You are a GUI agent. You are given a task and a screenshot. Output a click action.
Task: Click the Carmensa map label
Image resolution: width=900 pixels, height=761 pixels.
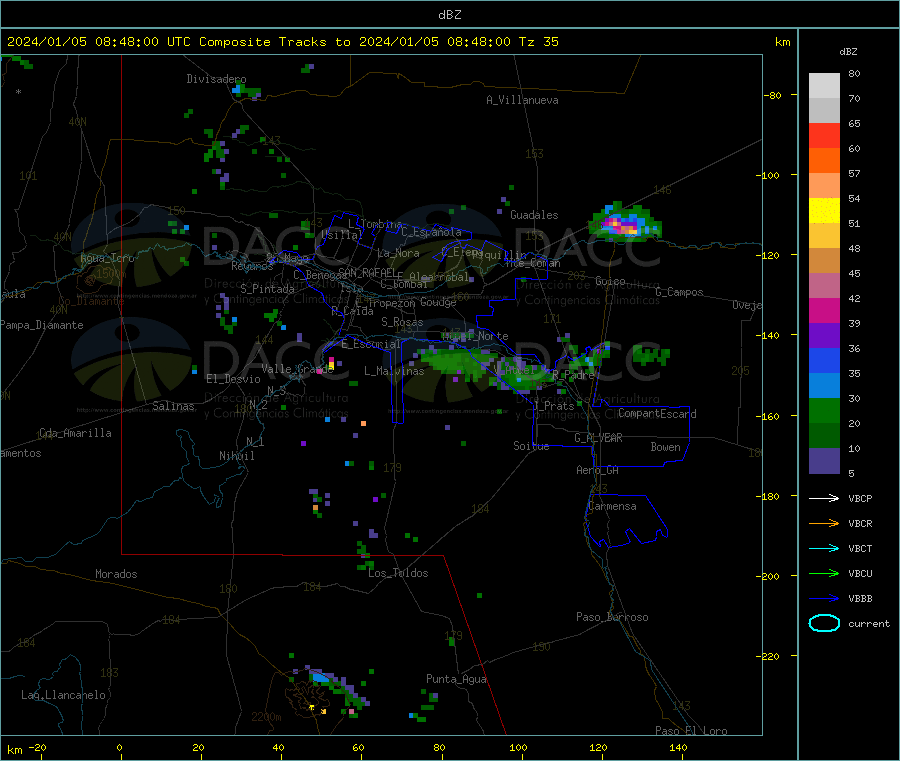pyautogui.click(x=612, y=506)
